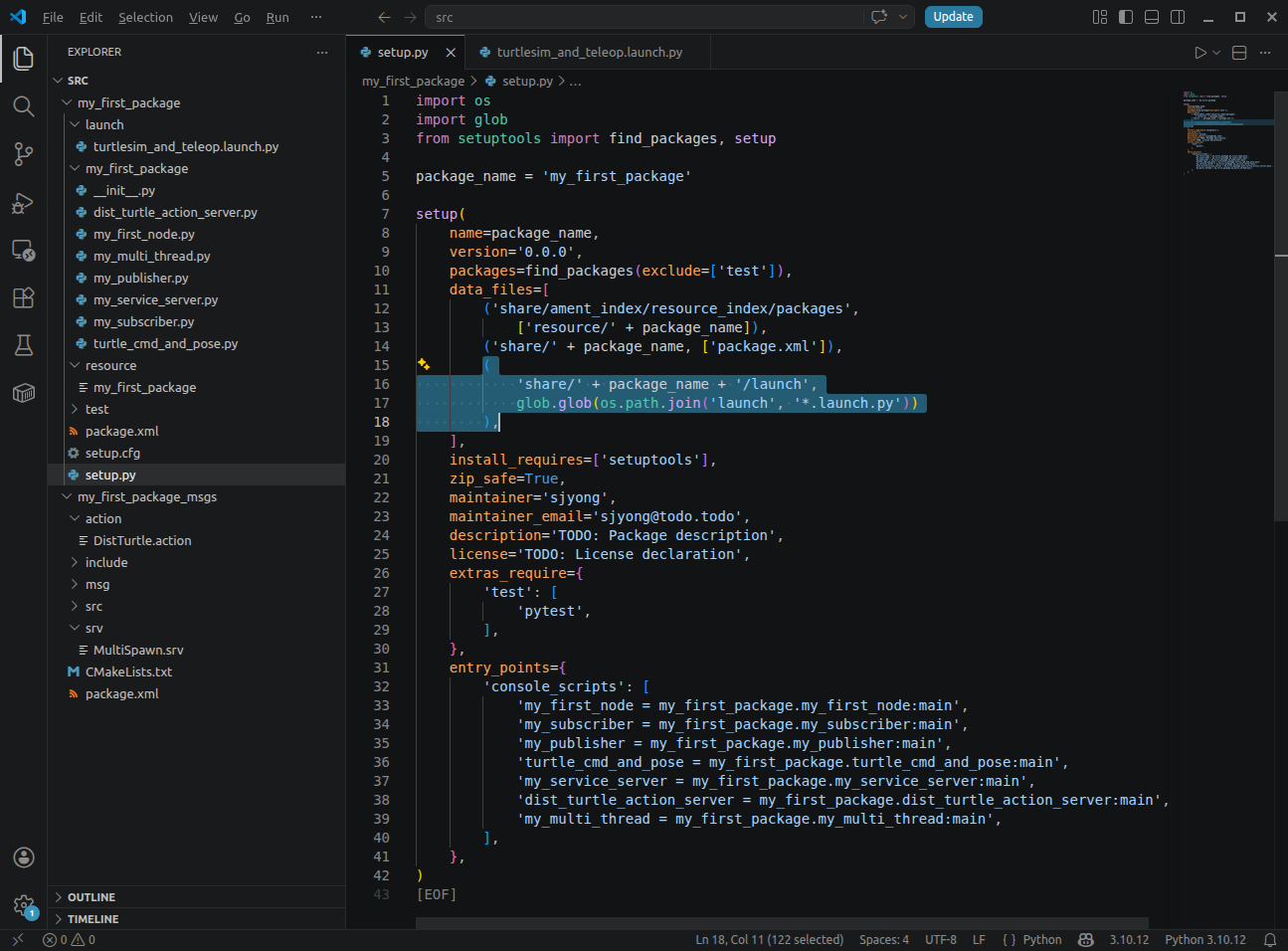Screen dimensions: 1288x951
Task: Open the View menu
Action: coord(203,17)
